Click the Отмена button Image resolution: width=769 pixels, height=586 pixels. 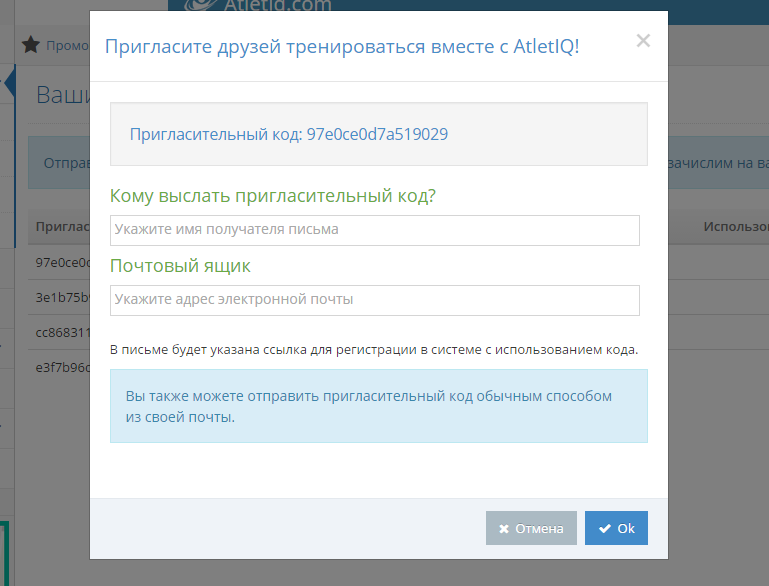coord(531,528)
